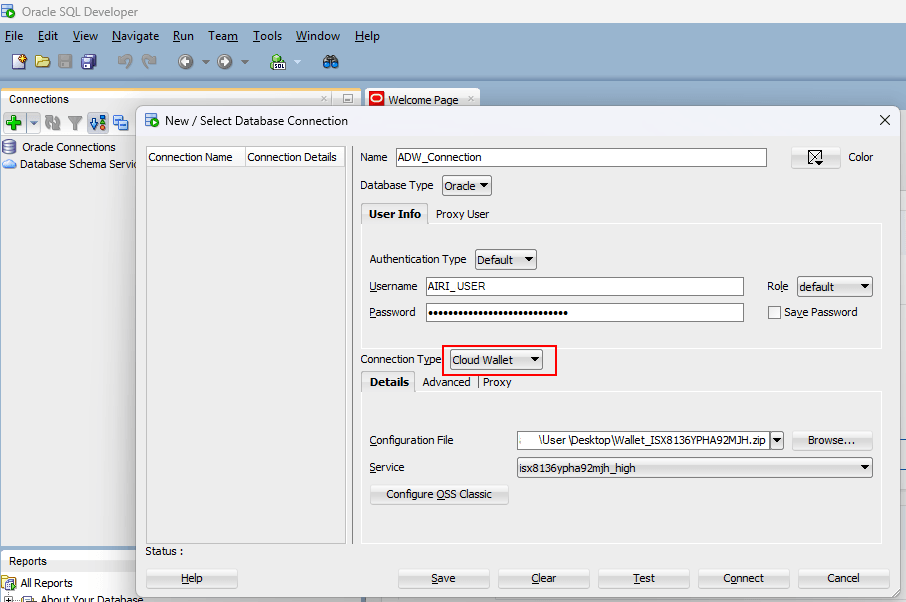This screenshot has height=602, width=906.
Task: Switch to the Advanced tab
Action: coord(446,382)
